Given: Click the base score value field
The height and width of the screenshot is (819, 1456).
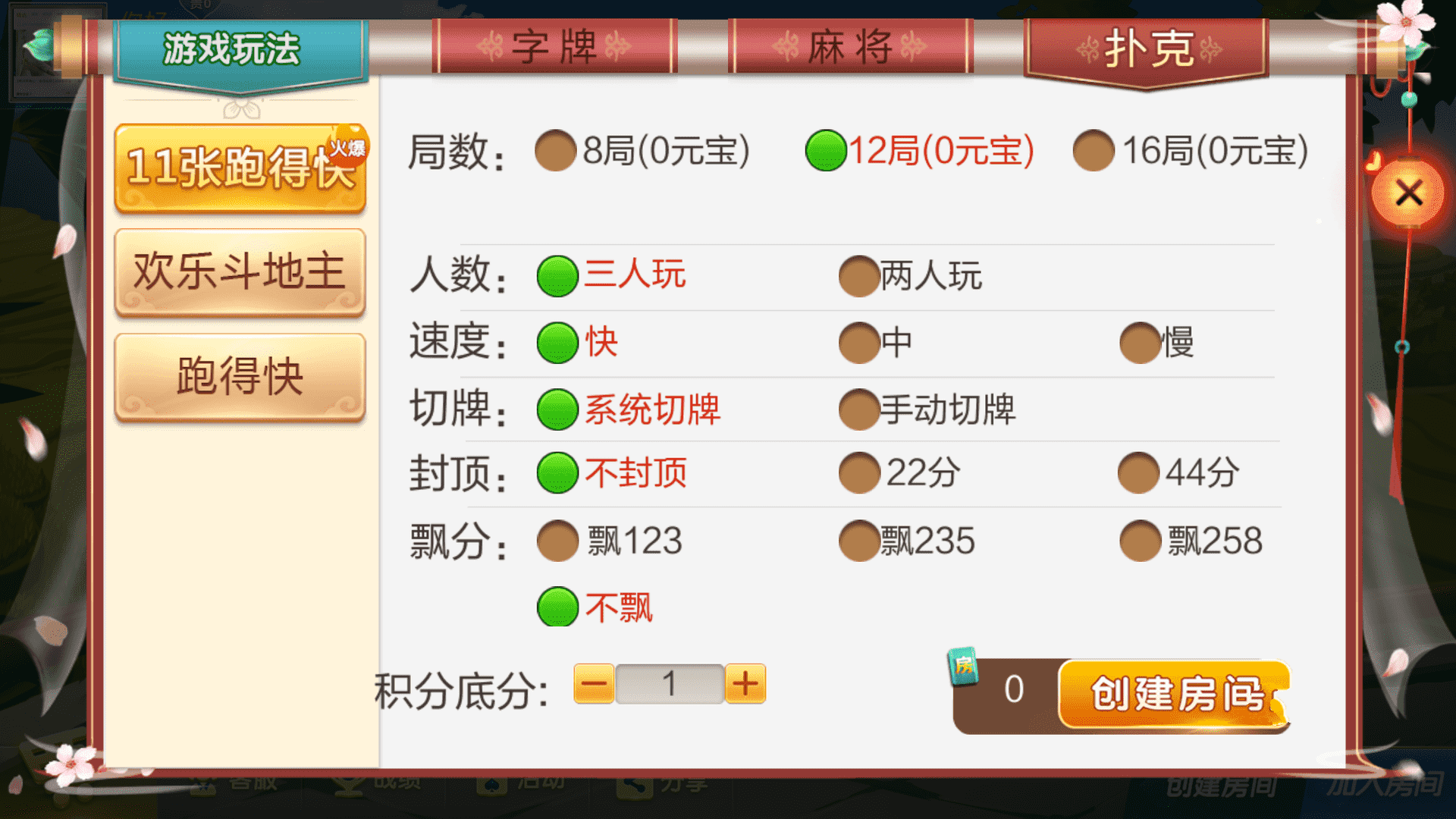Looking at the screenshot, I should 670,684.
